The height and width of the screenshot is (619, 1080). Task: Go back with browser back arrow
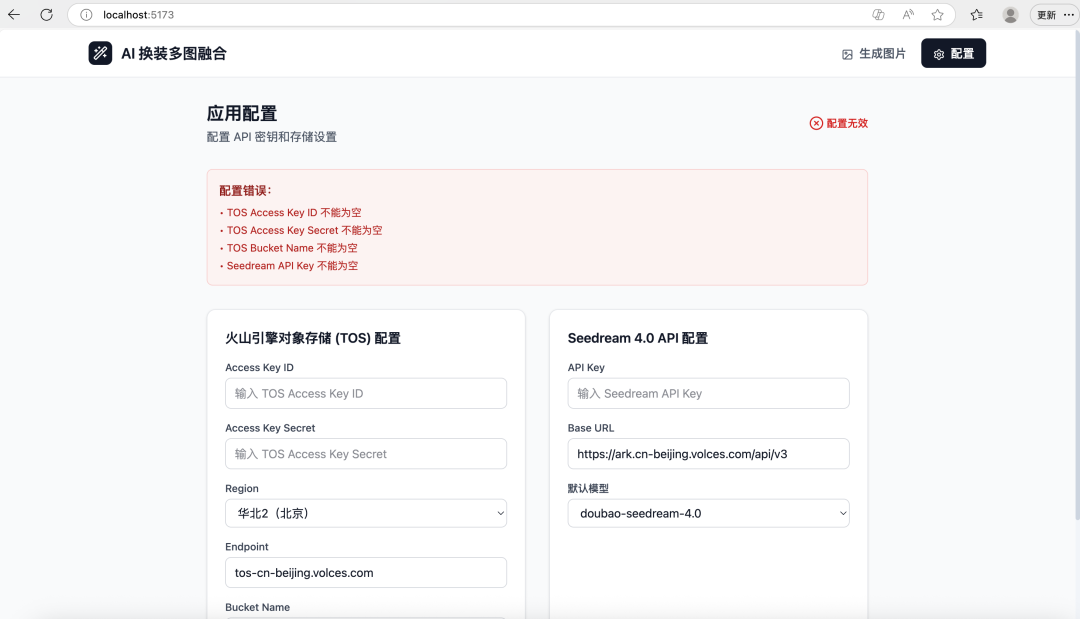14,14
